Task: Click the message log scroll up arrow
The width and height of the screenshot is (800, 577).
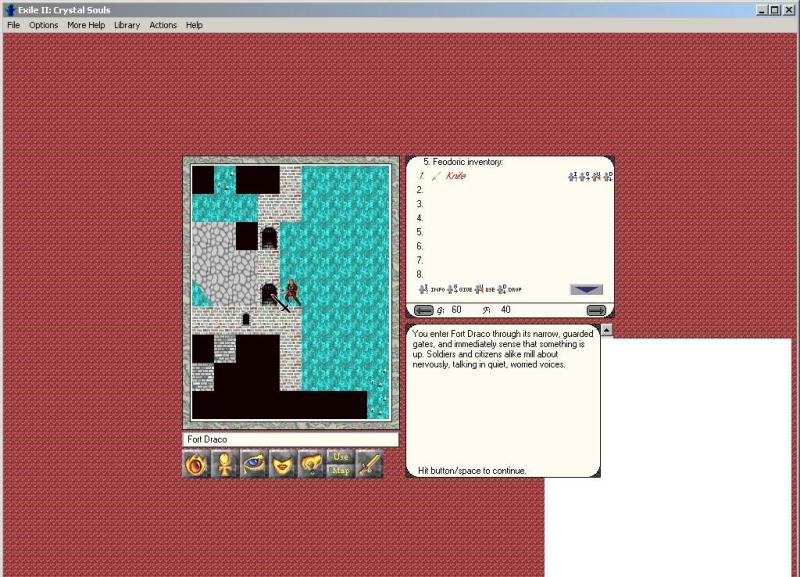Action: [x=606, y=330]
